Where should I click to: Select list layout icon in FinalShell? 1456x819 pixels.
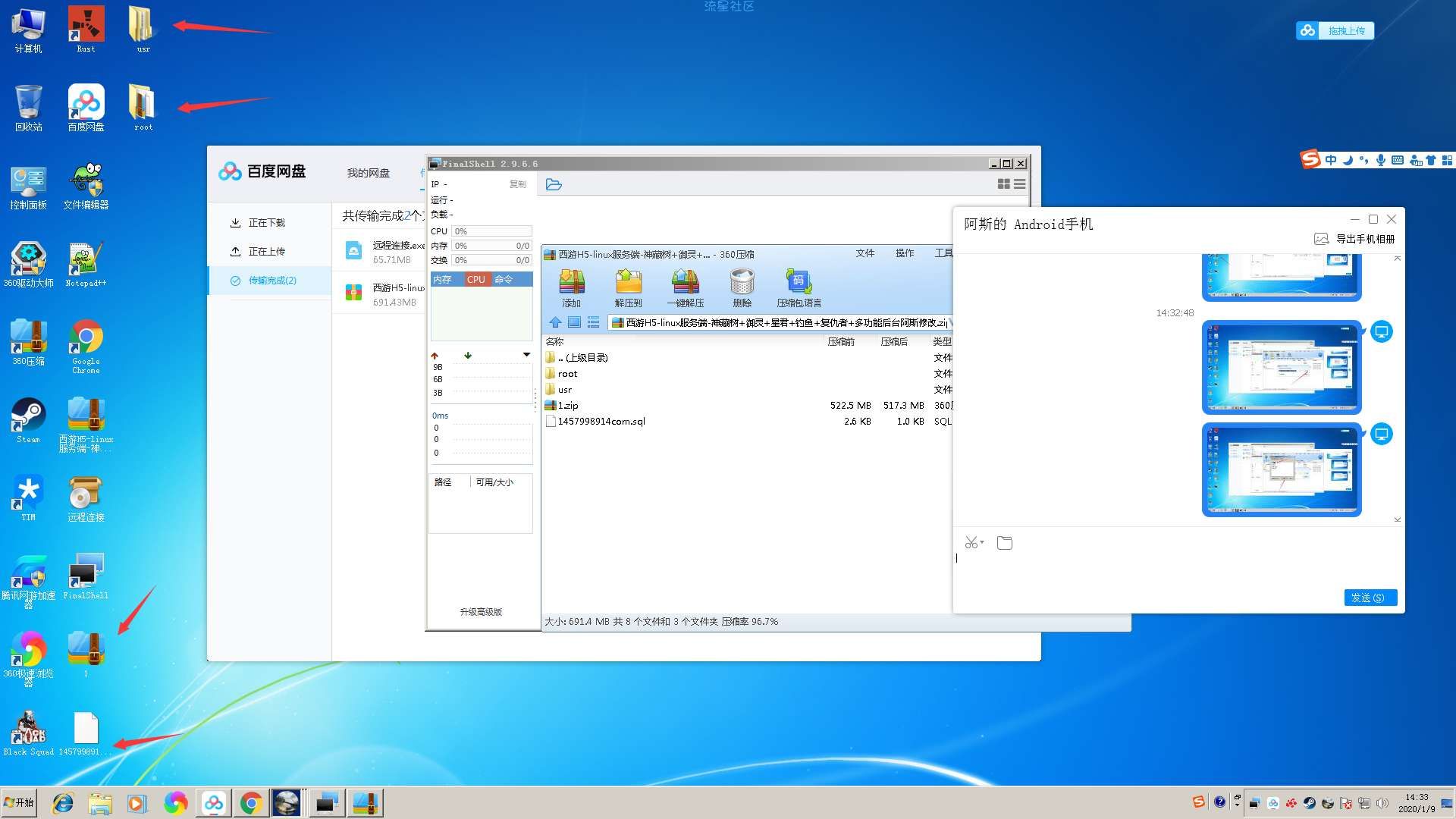click(x=1020, y=184)
